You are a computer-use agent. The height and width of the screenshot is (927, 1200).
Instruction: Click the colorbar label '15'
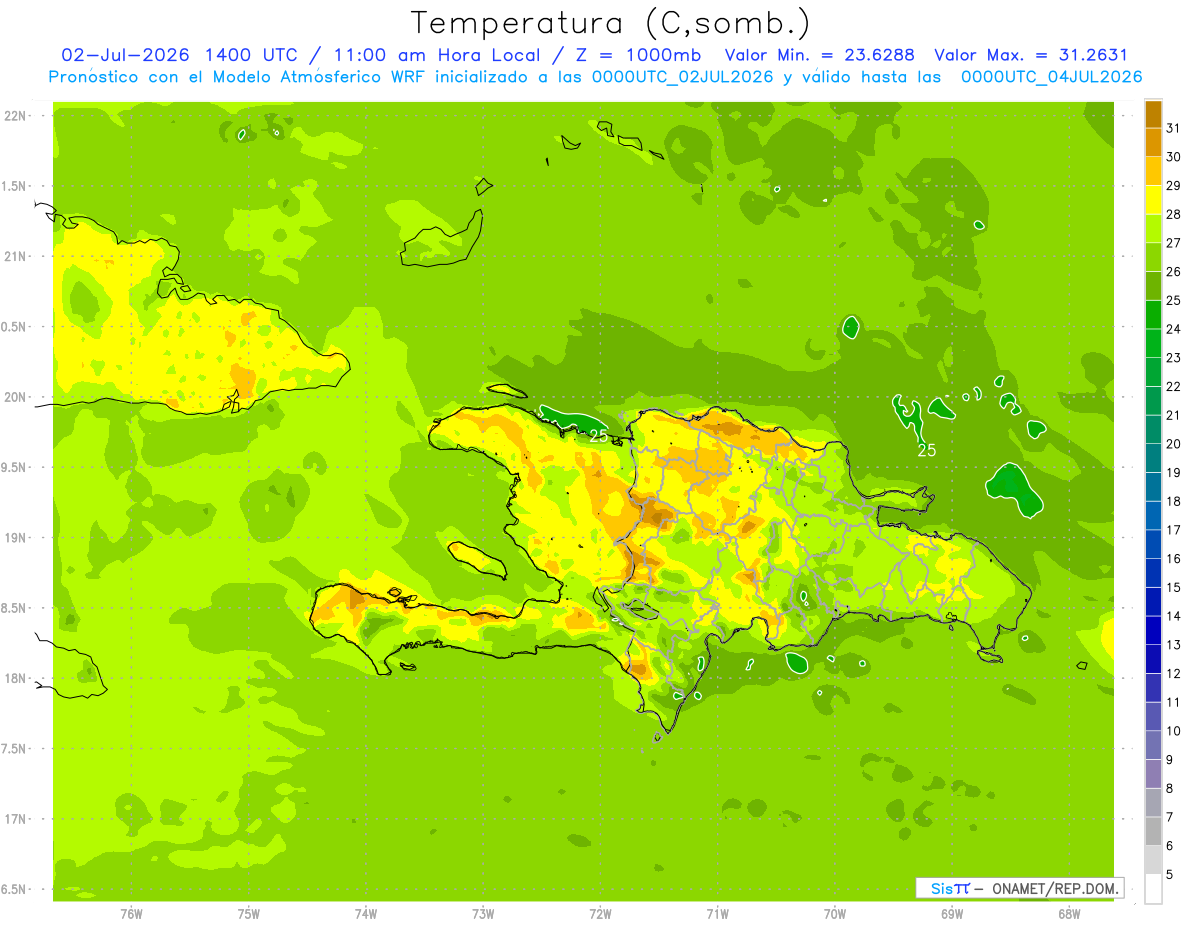click(1174, 588)
